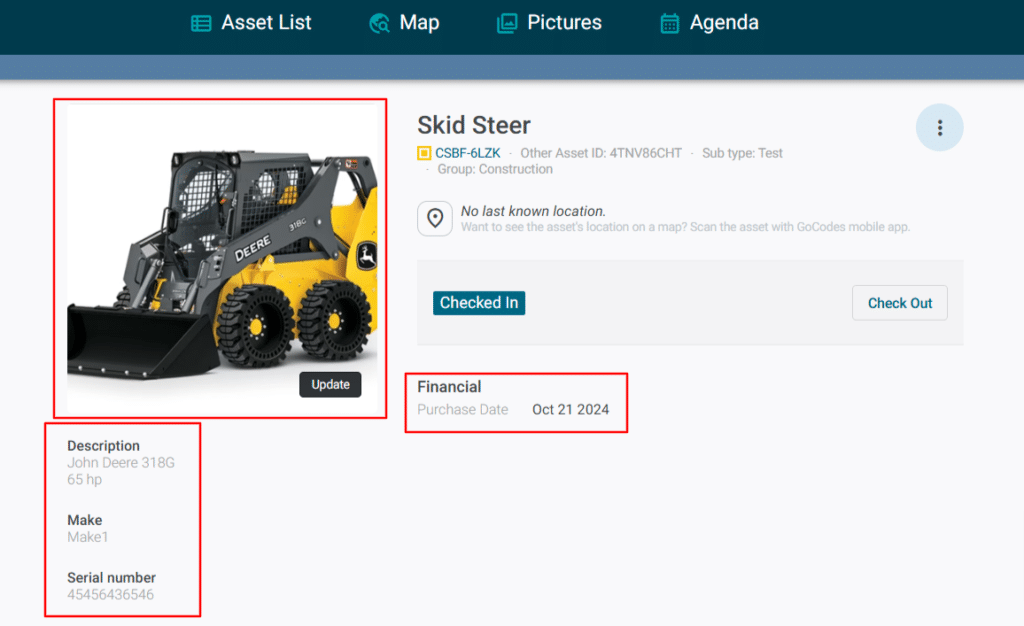
Task: Open the Asset List tab
Action: click(266, 22)
